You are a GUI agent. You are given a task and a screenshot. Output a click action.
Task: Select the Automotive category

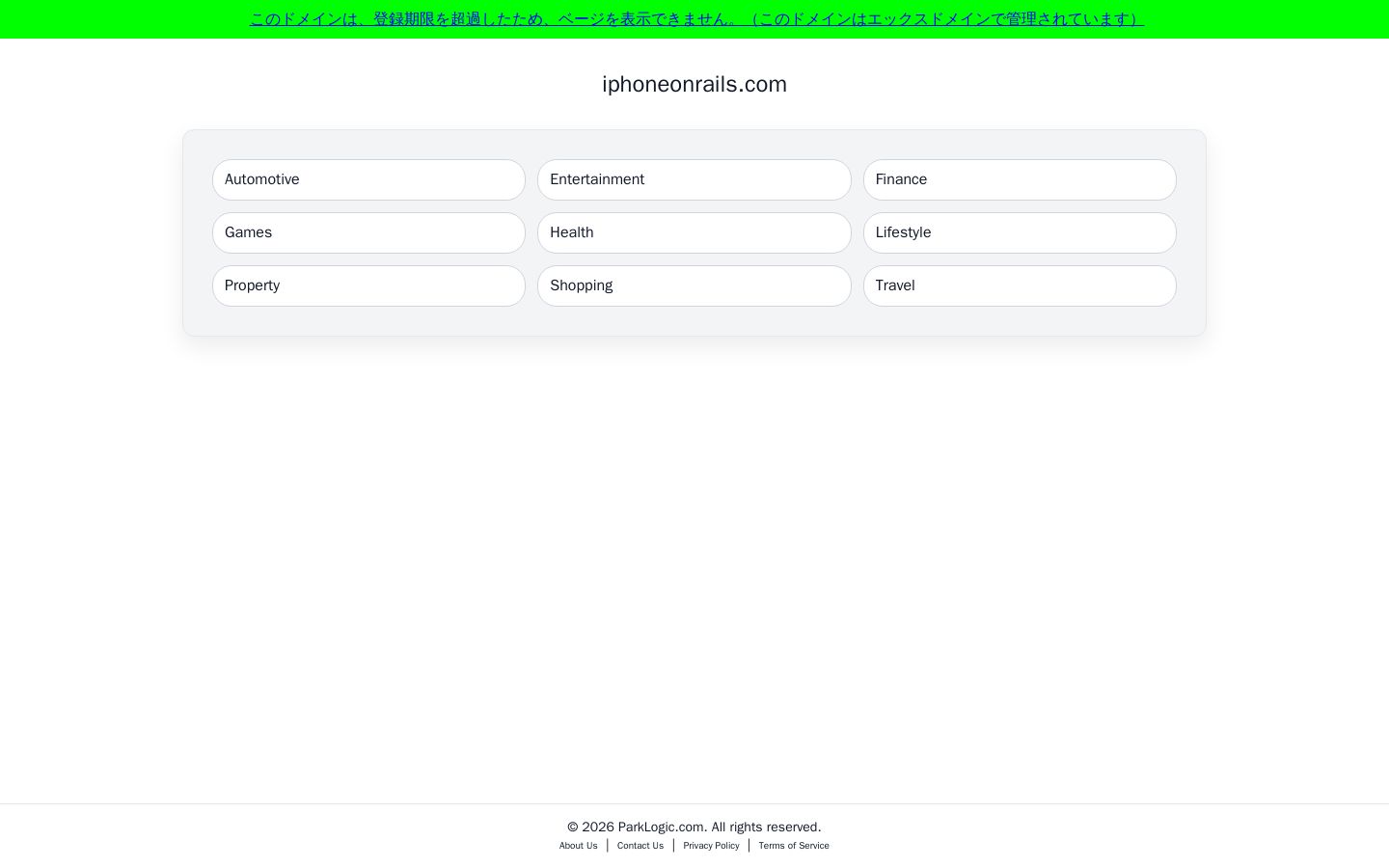point(368,179)
